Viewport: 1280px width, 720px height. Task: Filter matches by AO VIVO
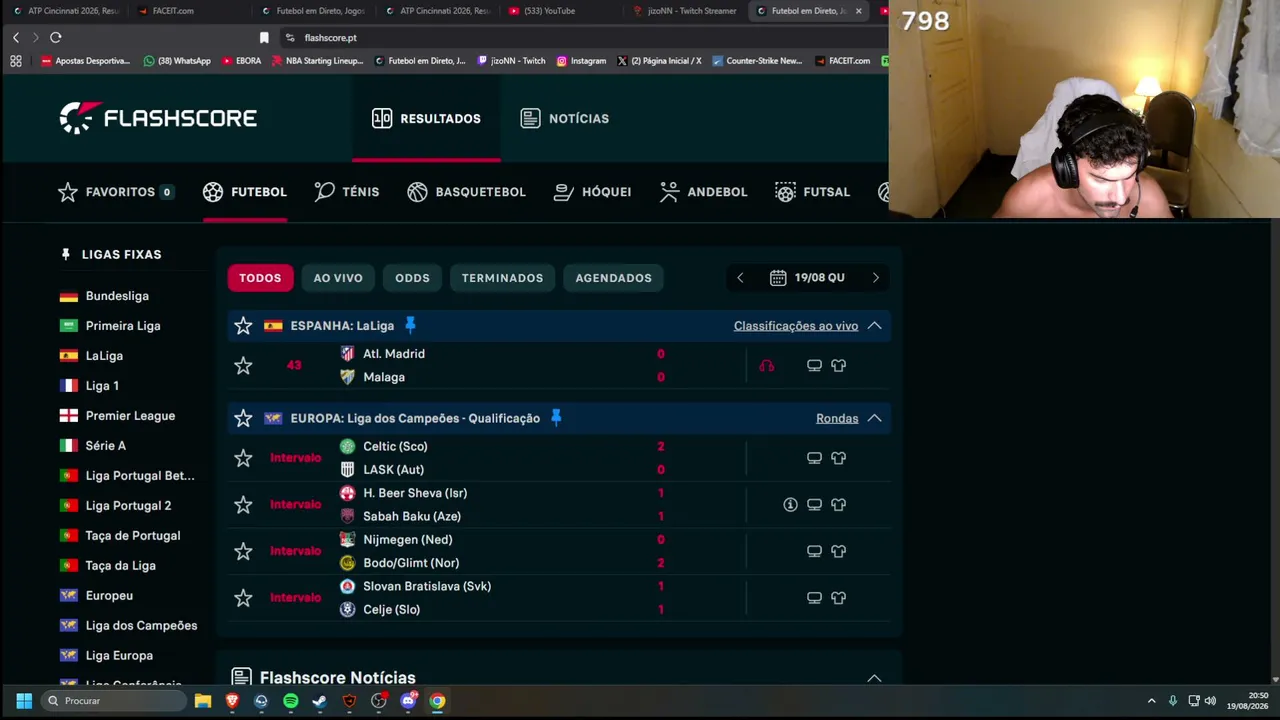(338, 278)
